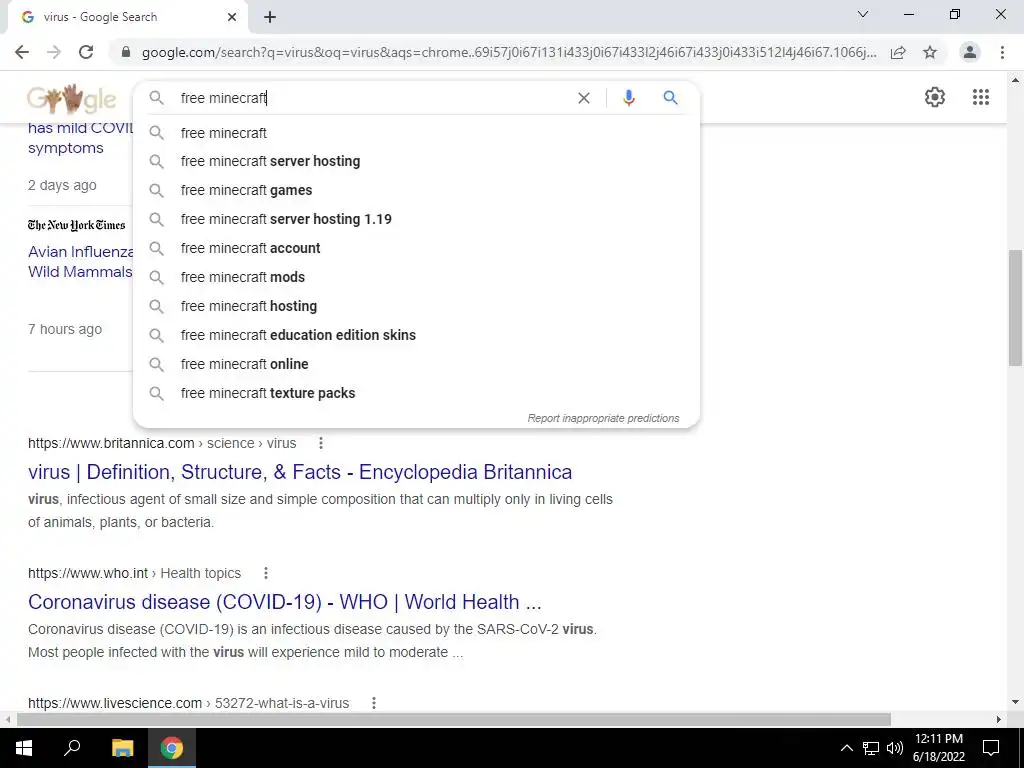
Task: Open more options for who.int result
Action: pos(266,573)
